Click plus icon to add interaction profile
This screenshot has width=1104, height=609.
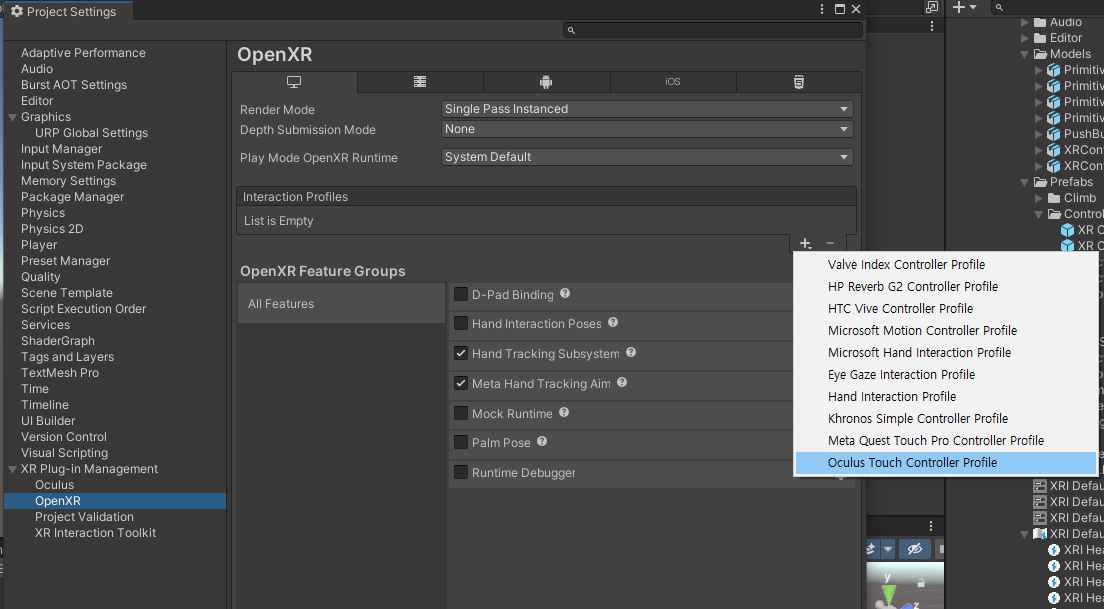click(x=805, y=244)
